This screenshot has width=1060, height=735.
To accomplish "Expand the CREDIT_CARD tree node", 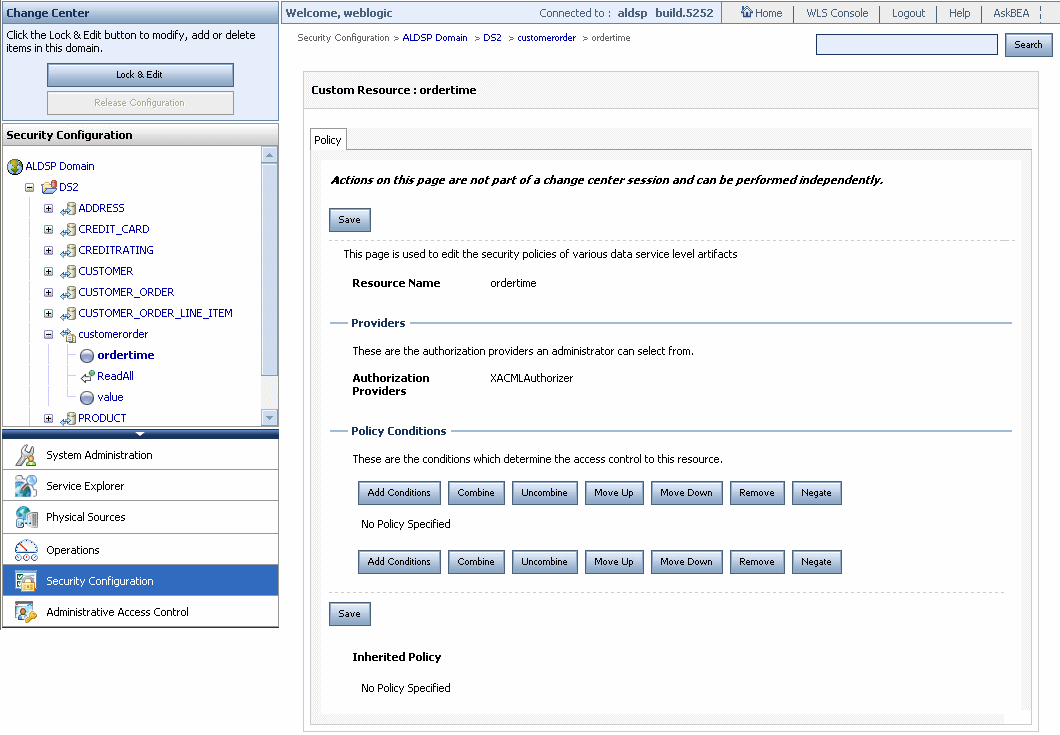I will tap(49, 229).
